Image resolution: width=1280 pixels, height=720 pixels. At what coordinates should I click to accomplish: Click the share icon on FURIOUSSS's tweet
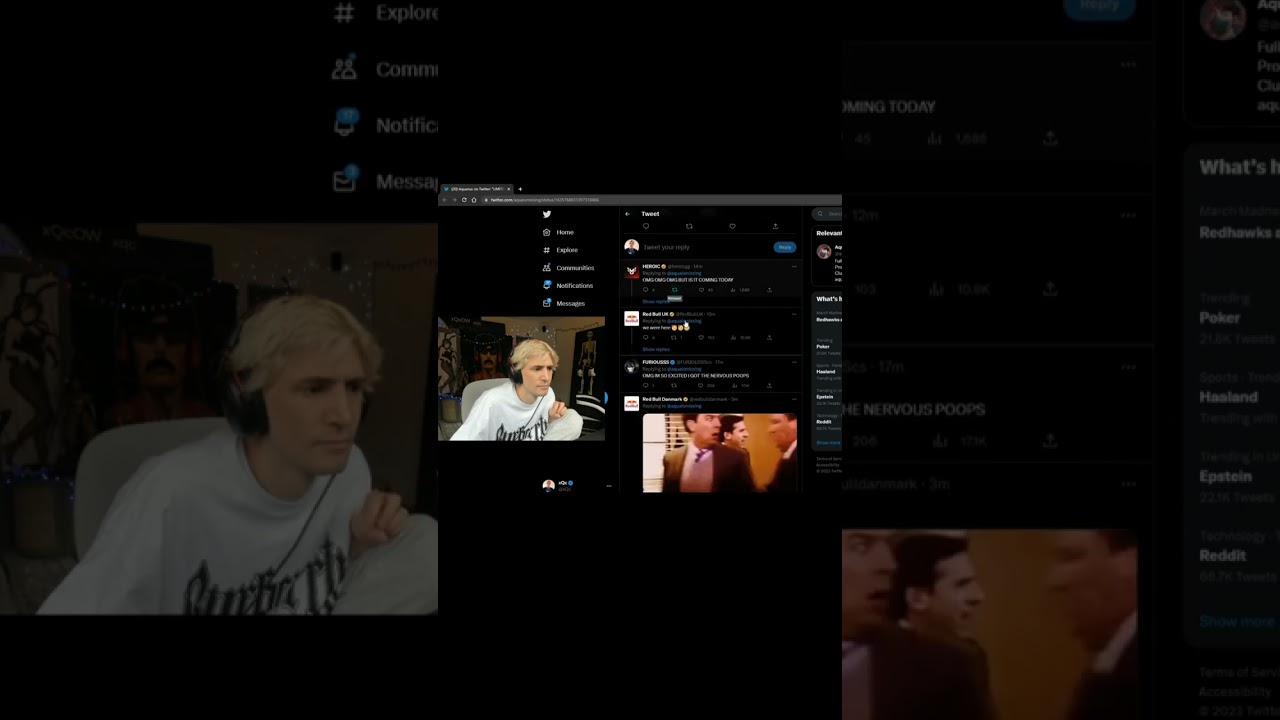coord(769,385)
